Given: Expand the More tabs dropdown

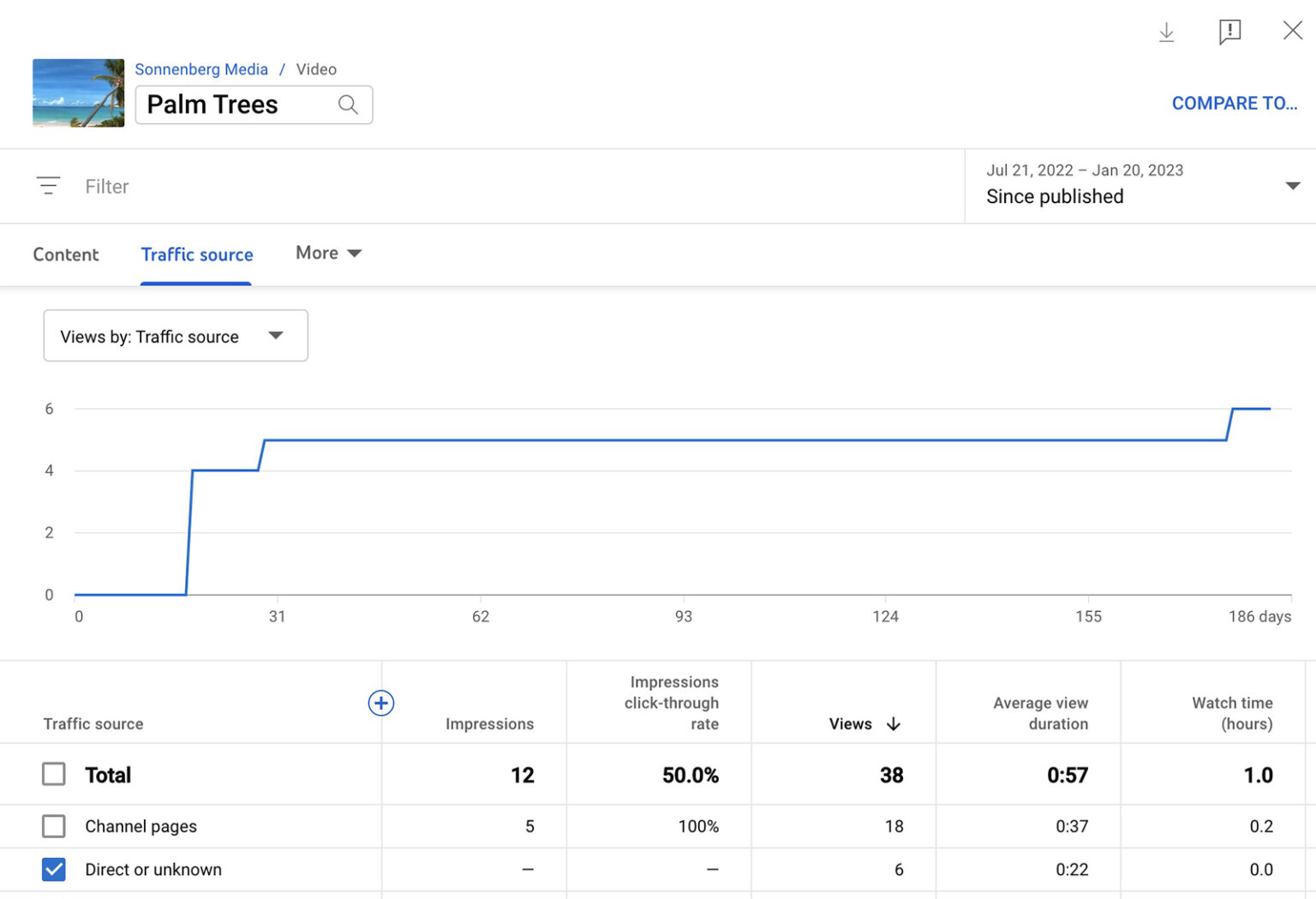Looking at the screenshot, I should (327, 253).
